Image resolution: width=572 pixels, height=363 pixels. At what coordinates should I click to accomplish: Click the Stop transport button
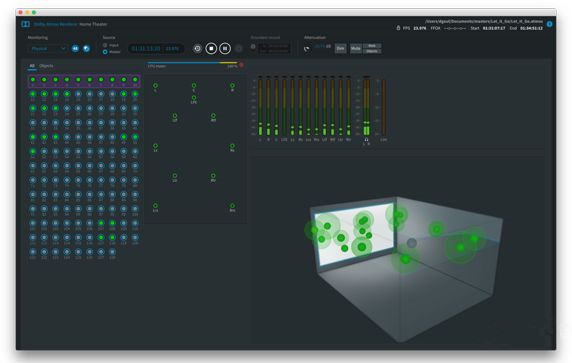click(x=211, y=49)
